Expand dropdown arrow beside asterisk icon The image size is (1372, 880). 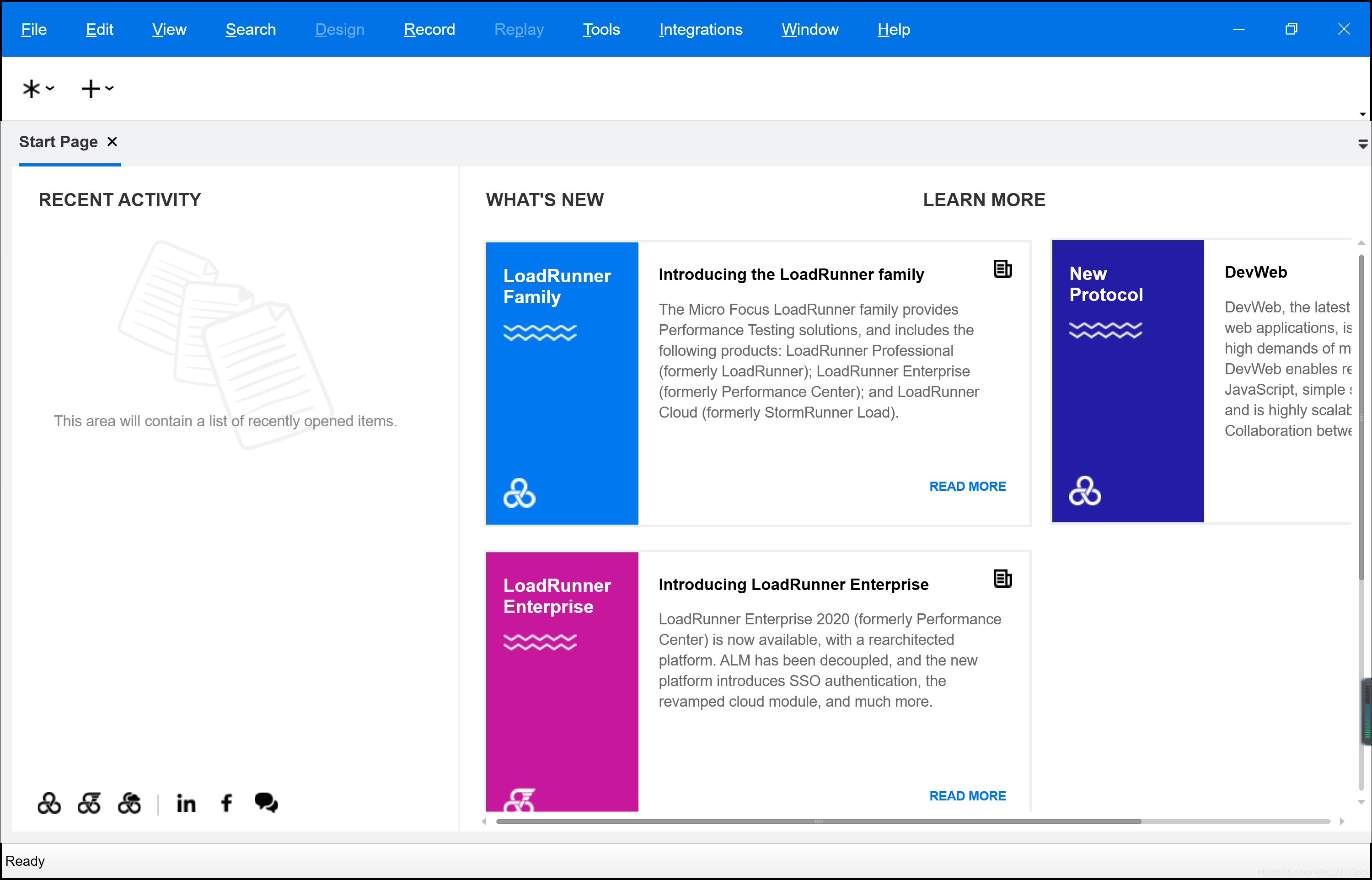pyautogui.click(x=50, y=88)
